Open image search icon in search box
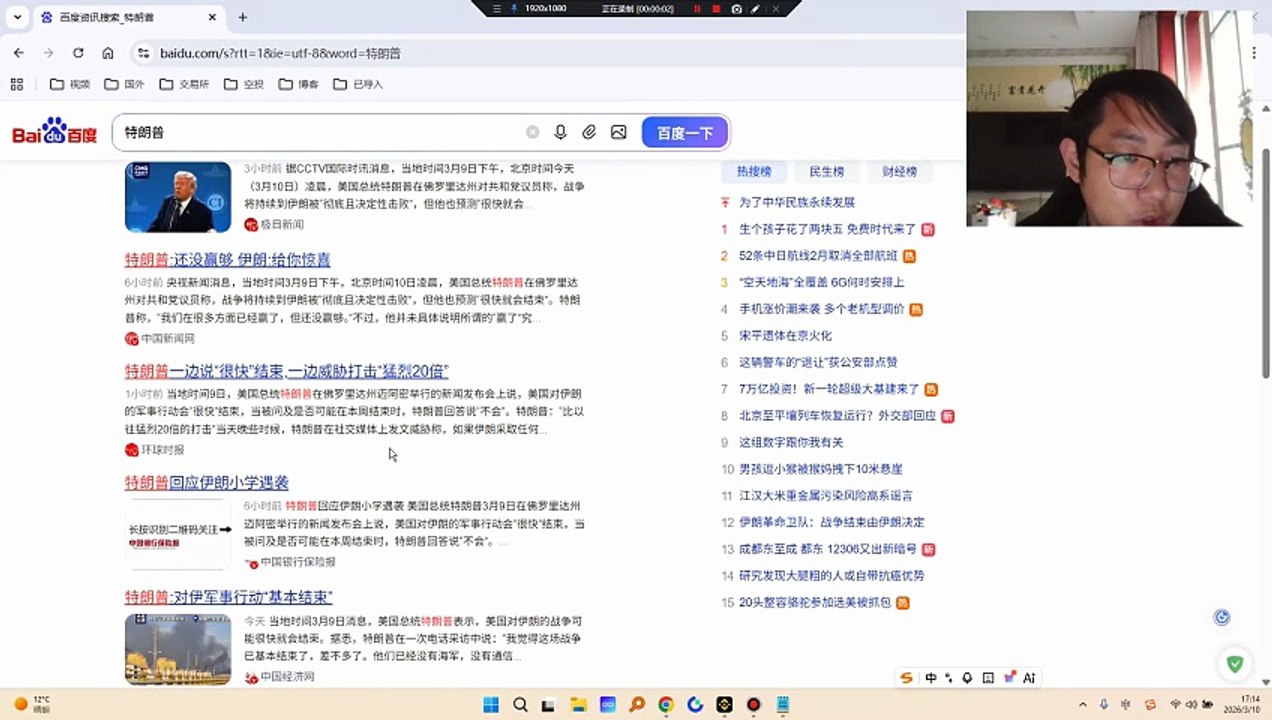 point(619,132)
